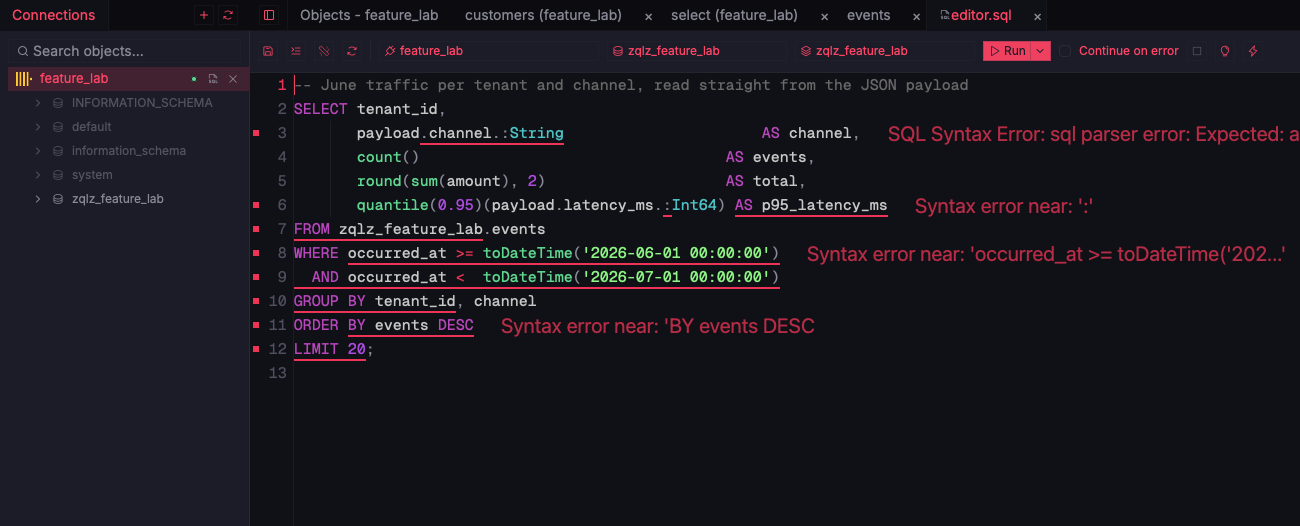The width and height of the screenshot is (1300, 526).
Task: Save the query with the disk icon
Action: click(x=268, y=51)
